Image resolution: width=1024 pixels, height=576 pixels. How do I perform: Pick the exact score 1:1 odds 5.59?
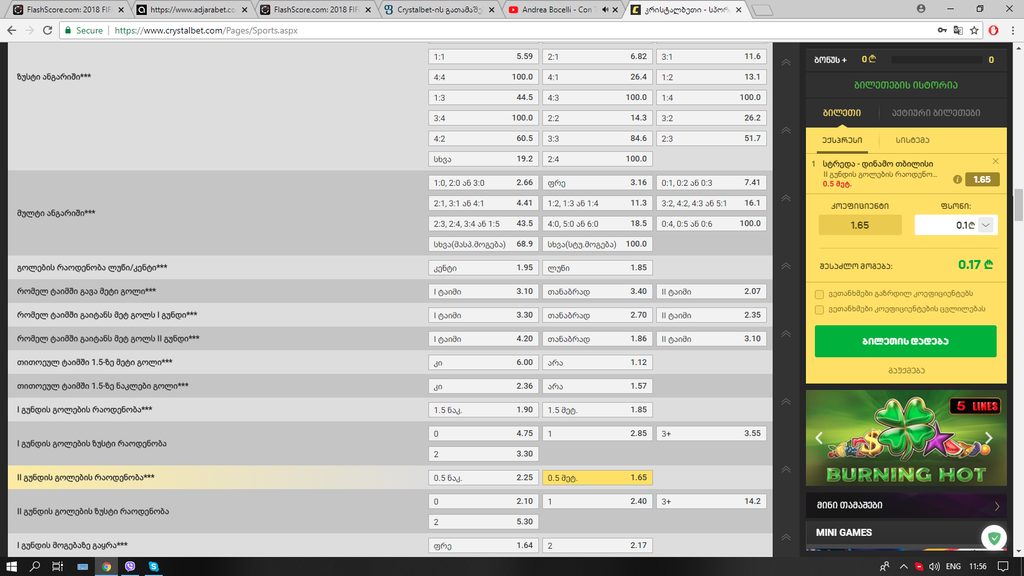pos(483,57)
